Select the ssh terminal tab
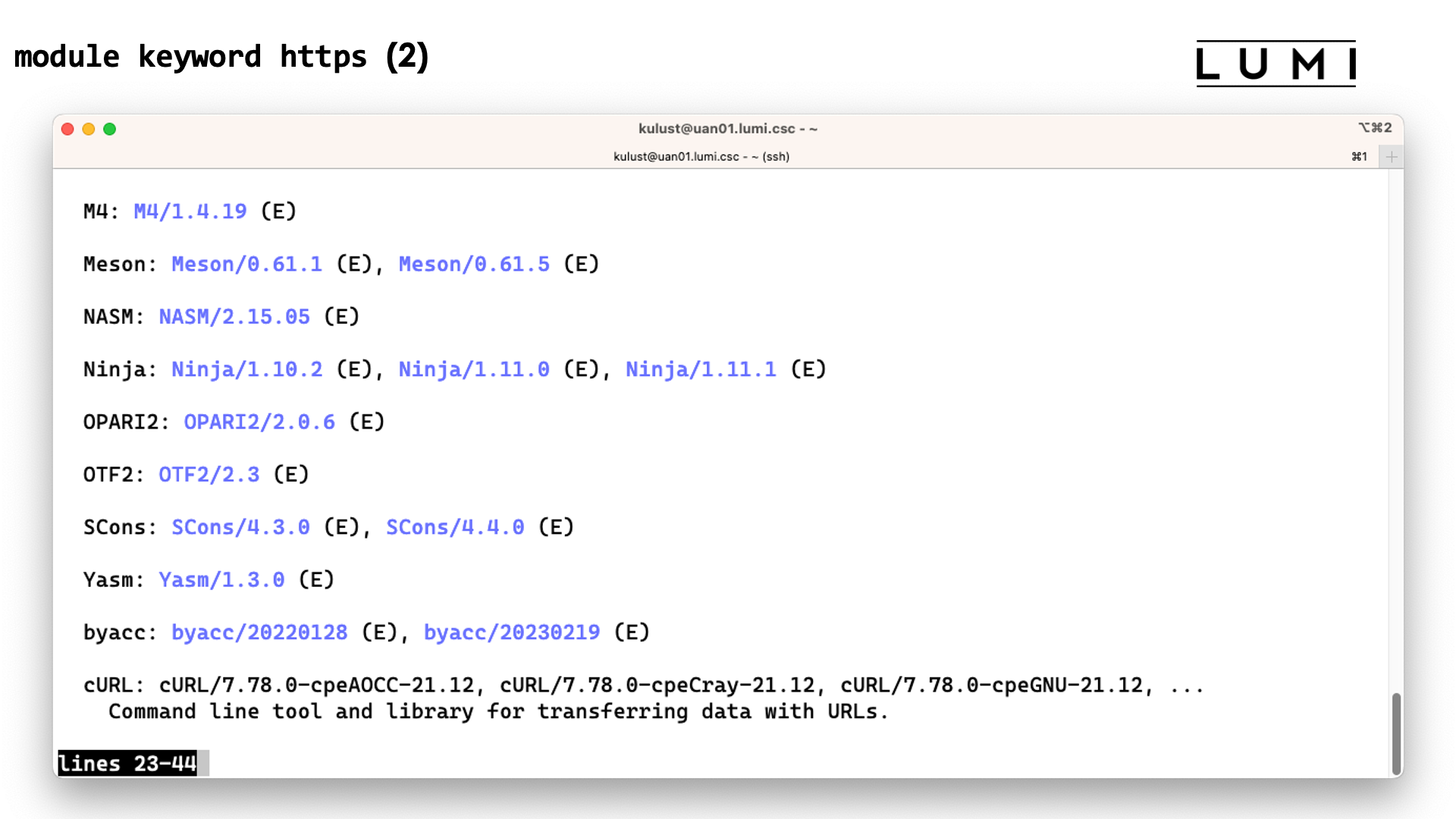The image size is (1456, 819). pyautogui.click(x=701, y=157)
